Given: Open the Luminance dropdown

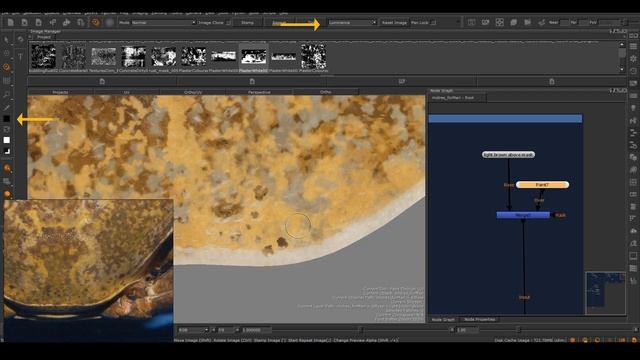Looking at the screenshot, I should 352,22.
